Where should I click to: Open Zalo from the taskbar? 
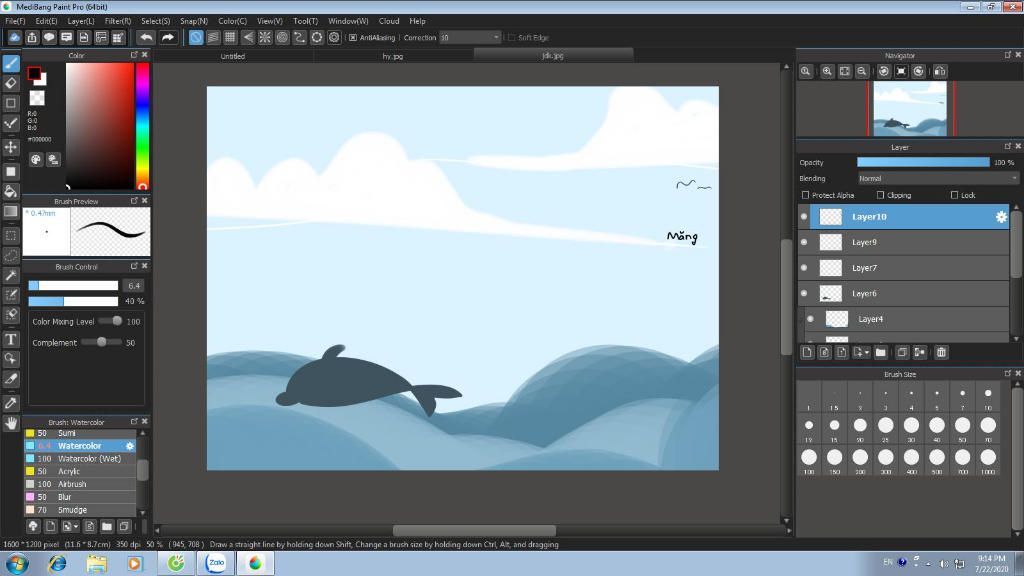pyautogui.click(x=216, y=563)
